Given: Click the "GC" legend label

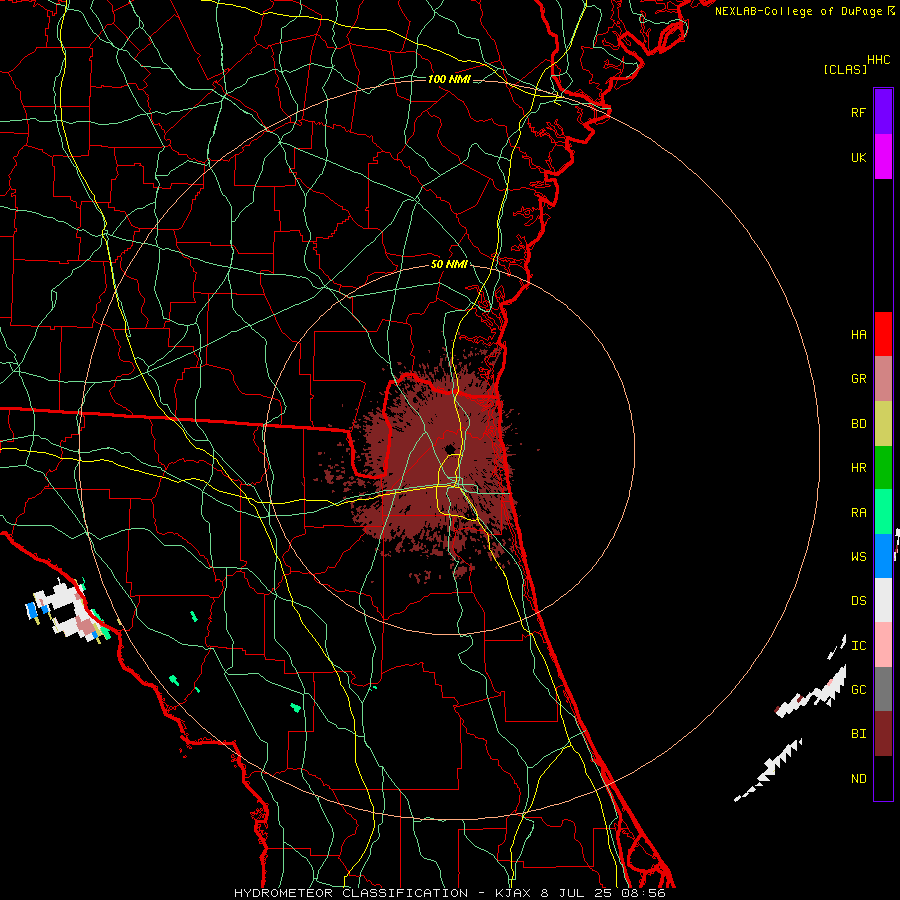Looking at the screenshot, I should pos(859,690).
